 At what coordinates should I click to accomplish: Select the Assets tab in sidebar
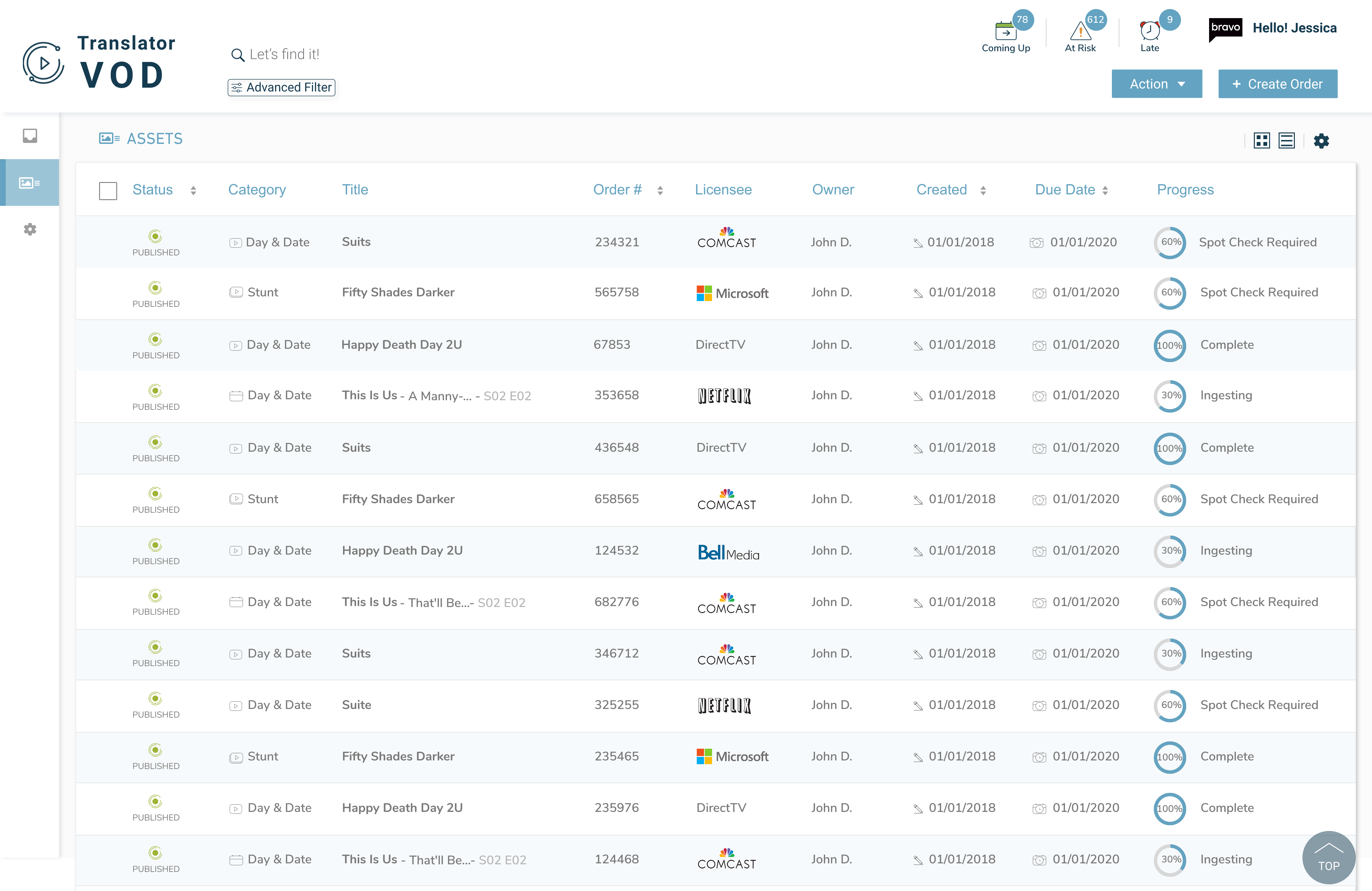tap(30, 183)
